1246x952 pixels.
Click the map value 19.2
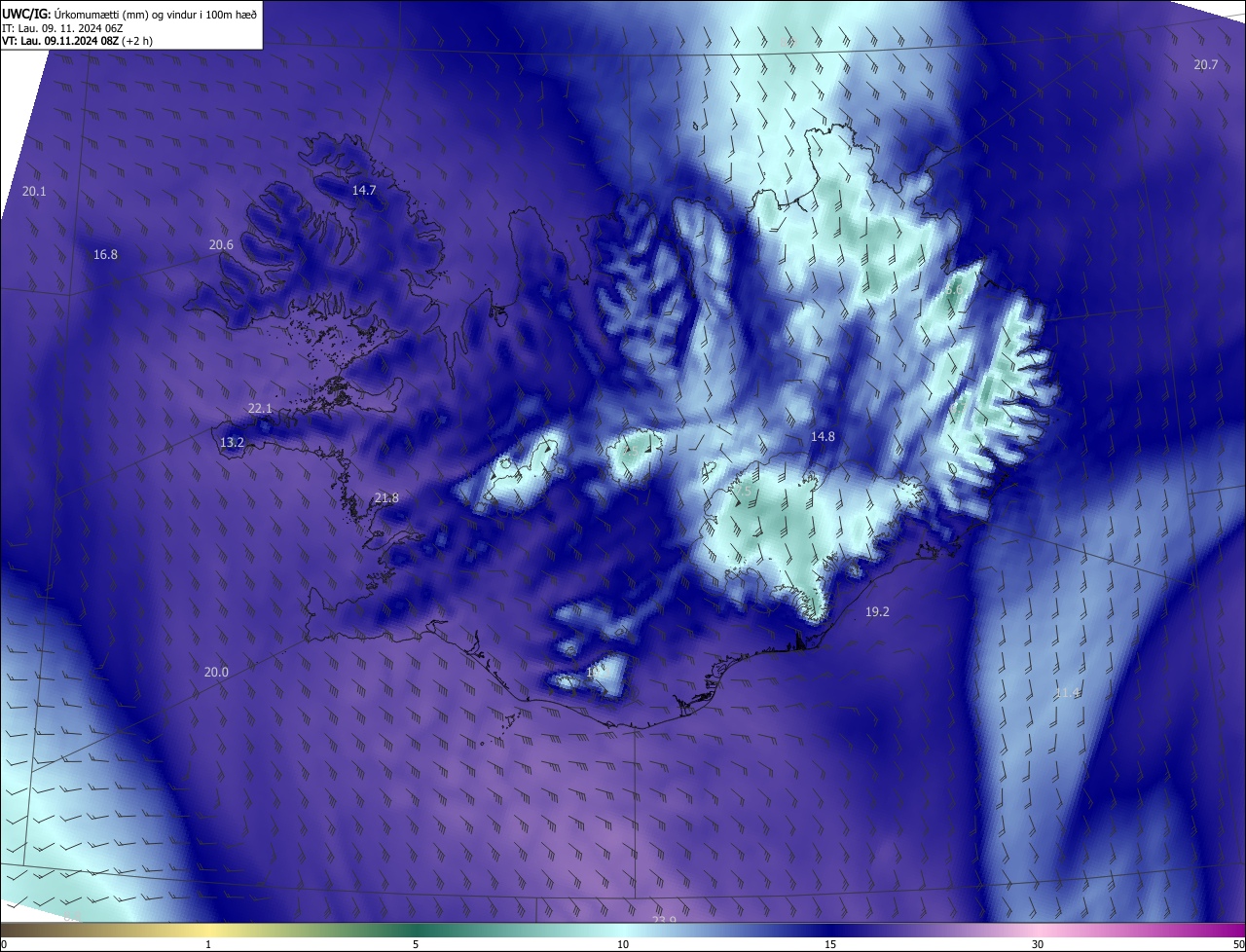coord(877,612)
